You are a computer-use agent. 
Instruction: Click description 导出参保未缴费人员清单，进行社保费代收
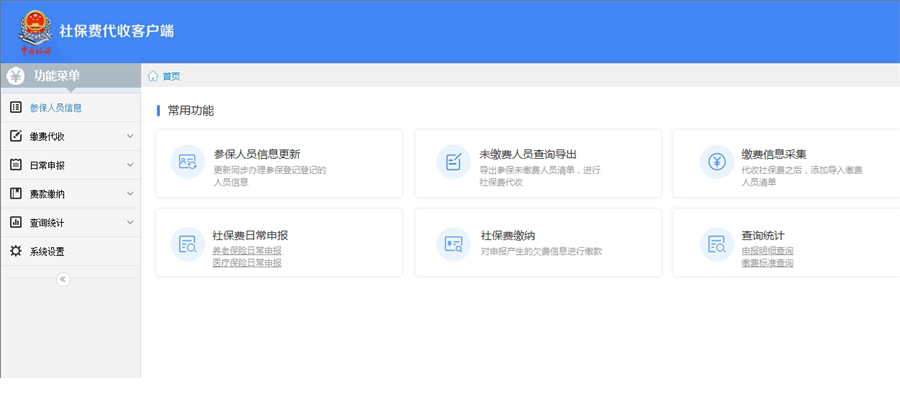tap(540, 176)
